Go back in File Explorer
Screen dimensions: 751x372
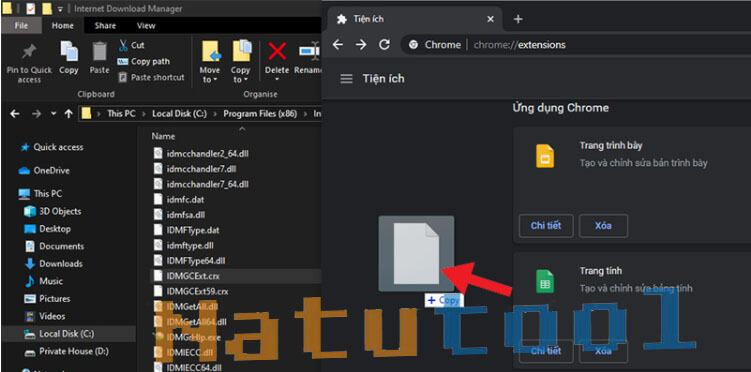point(15,114)
